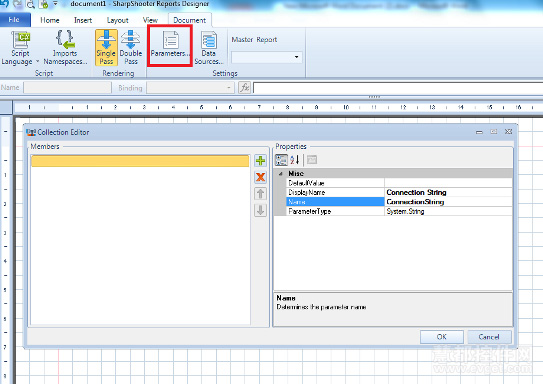543x384 pixels.
Task: Select the Name property row
Action: tap(336, 202)
